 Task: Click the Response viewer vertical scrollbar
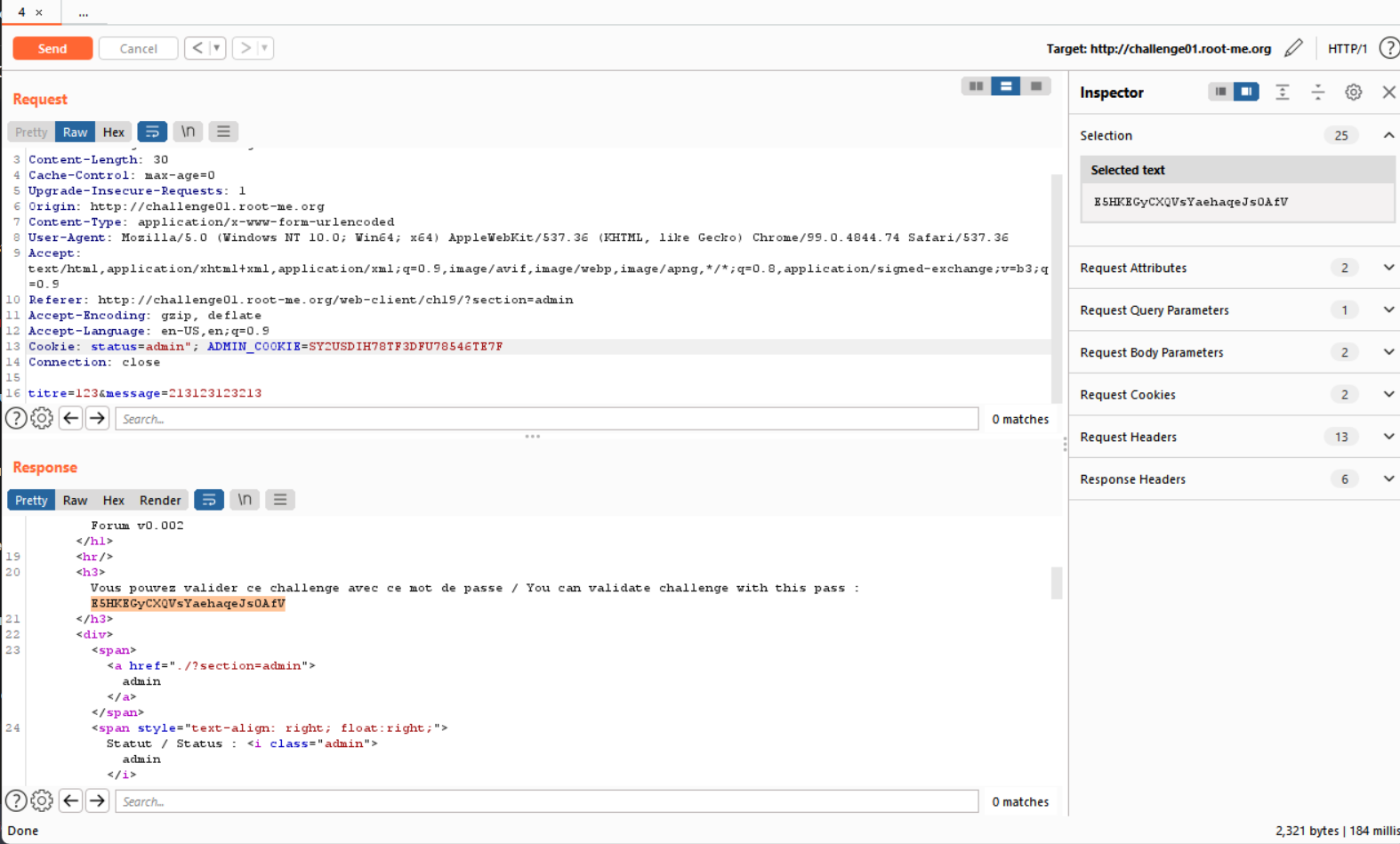point(1057,583)
